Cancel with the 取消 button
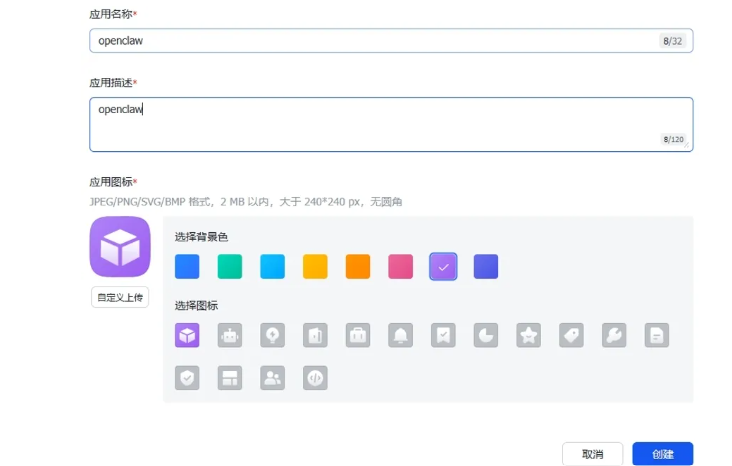Screen dimensions: 732x466 [x=592, y=454]
